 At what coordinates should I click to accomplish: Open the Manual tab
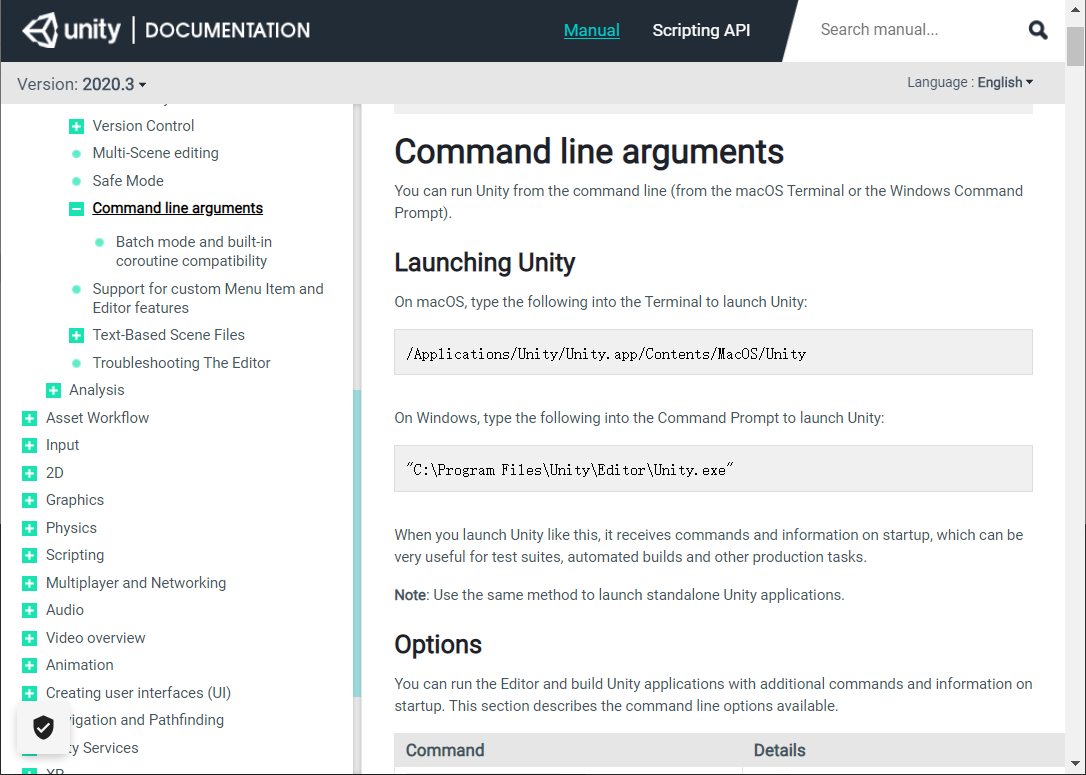(591, 30)
